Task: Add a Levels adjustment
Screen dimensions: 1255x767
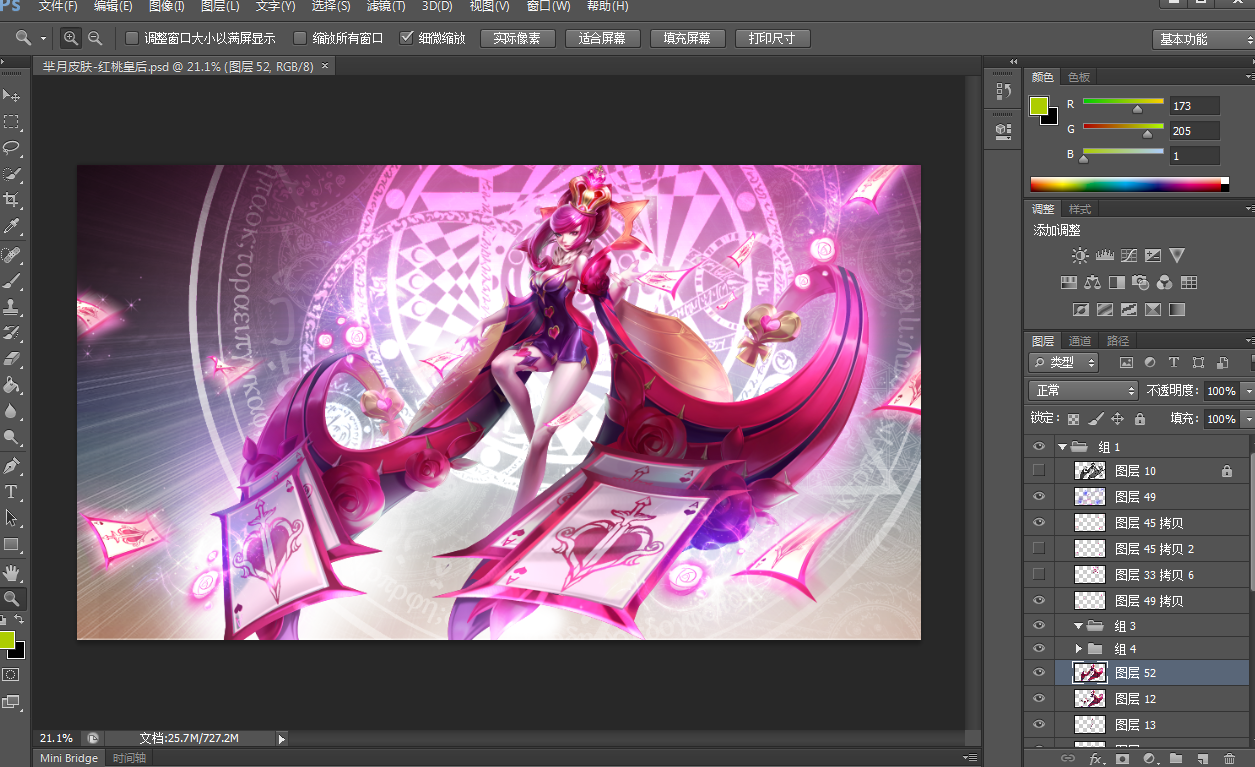Action: click(x=1104, y=256)
